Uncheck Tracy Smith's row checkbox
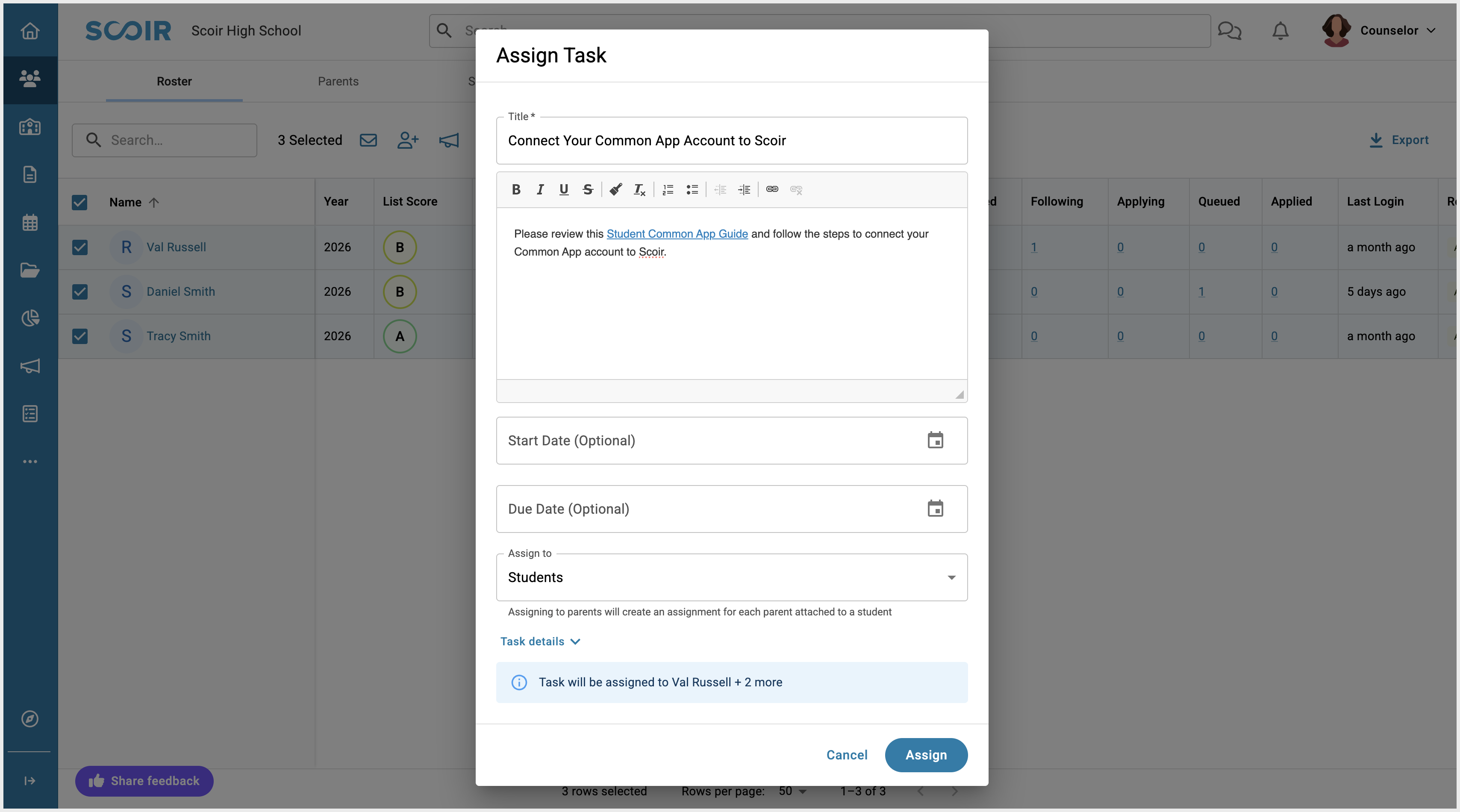 pos(79,336)
